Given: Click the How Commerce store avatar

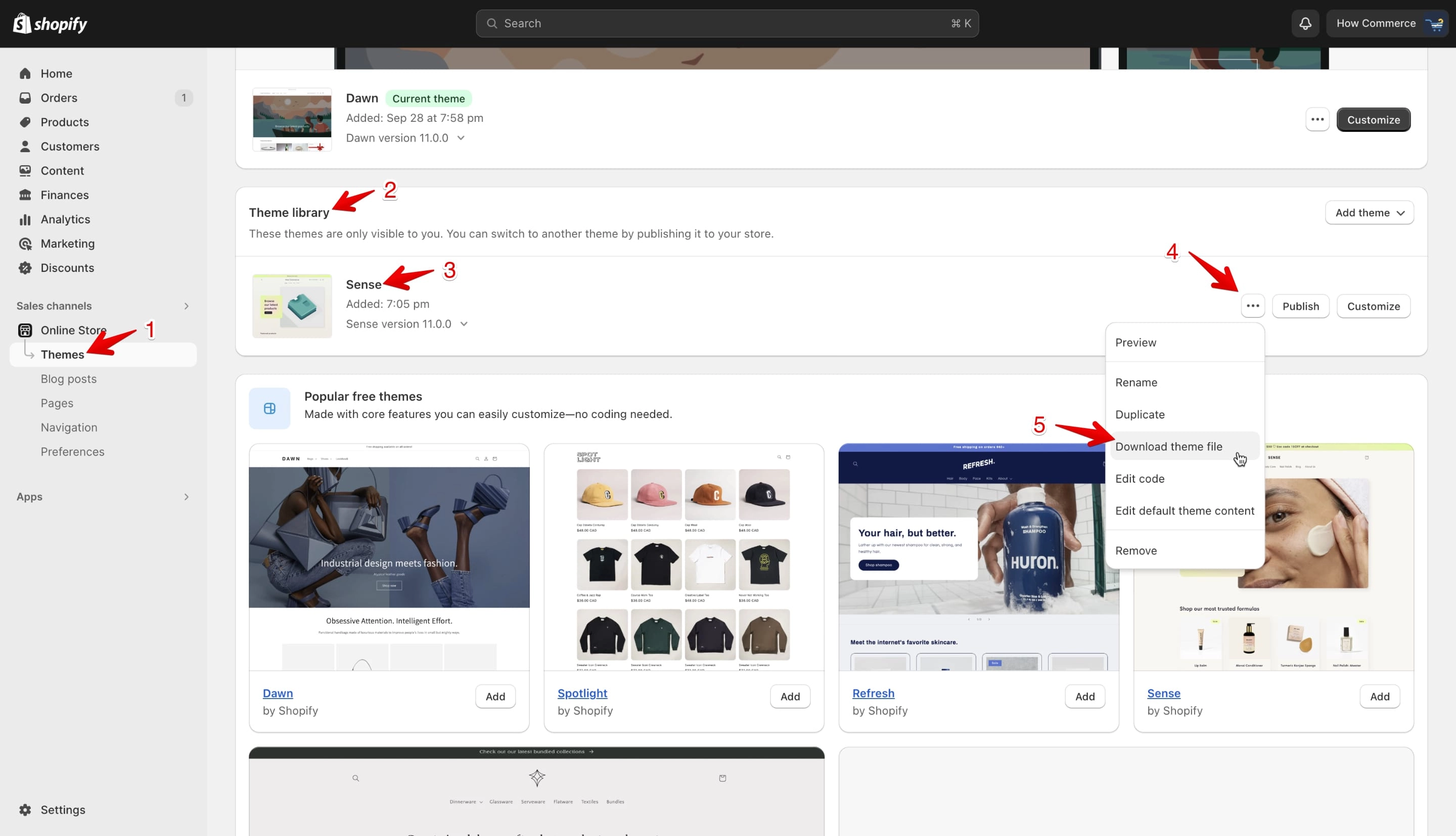Looking at the screenshot, I should [1435, 24].
